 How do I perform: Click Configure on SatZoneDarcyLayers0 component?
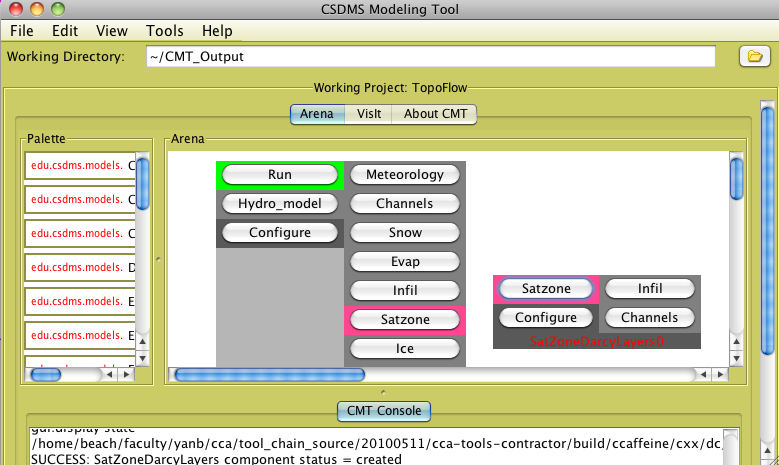[546, 317]
